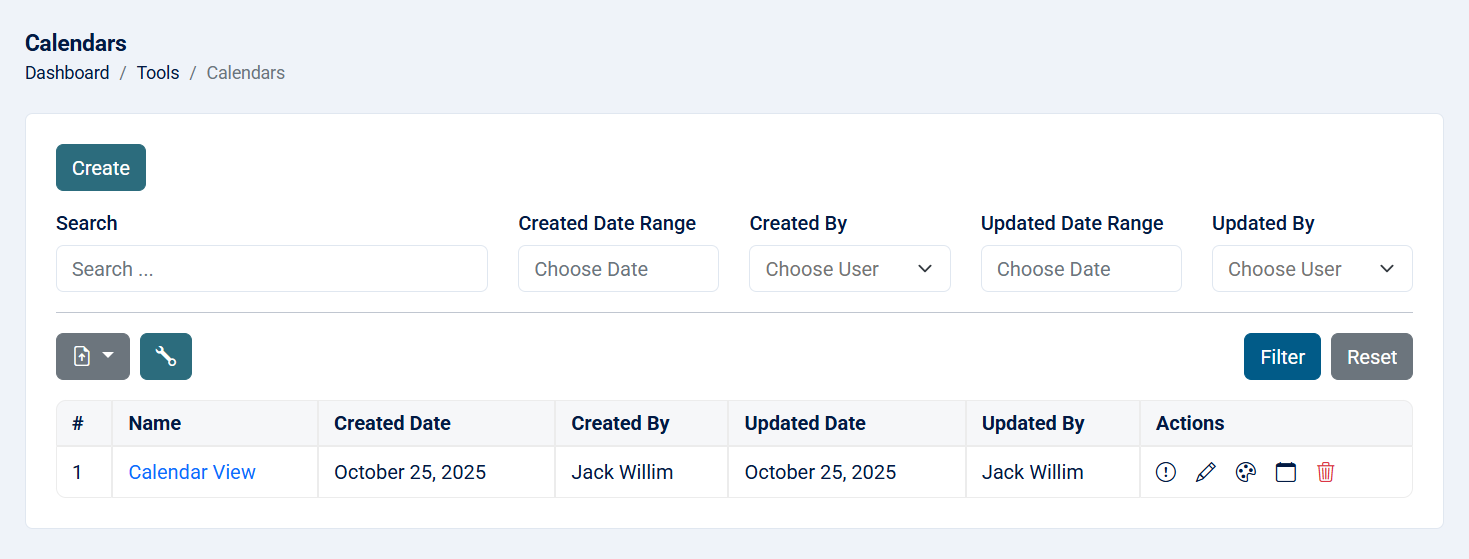The height and width of the screenshot is (559, 1469).
Task: Click the calendar icon in the Actions column
Action: (x=1285, y=472)
